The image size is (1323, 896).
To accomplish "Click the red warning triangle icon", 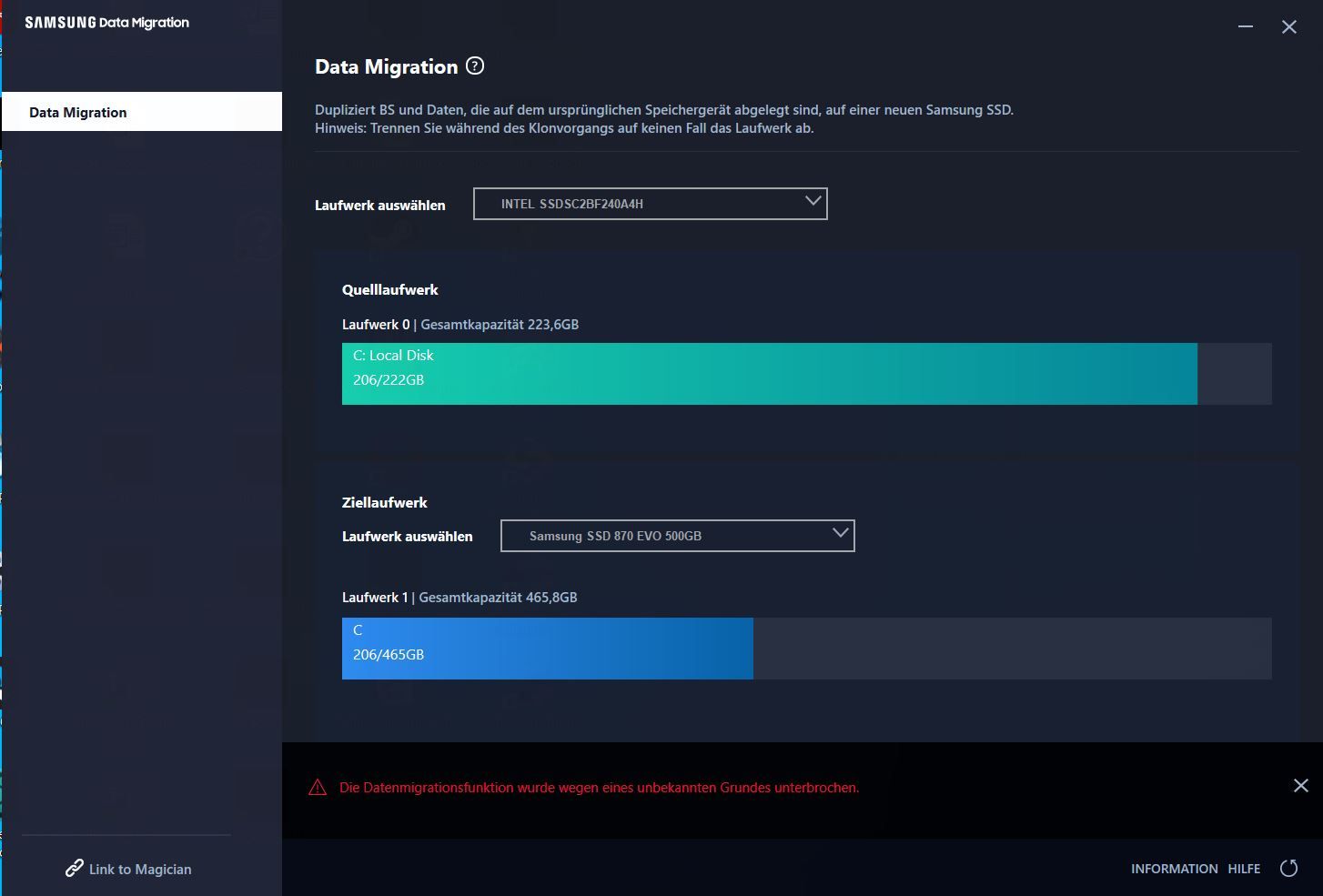I will pos(318,788).
